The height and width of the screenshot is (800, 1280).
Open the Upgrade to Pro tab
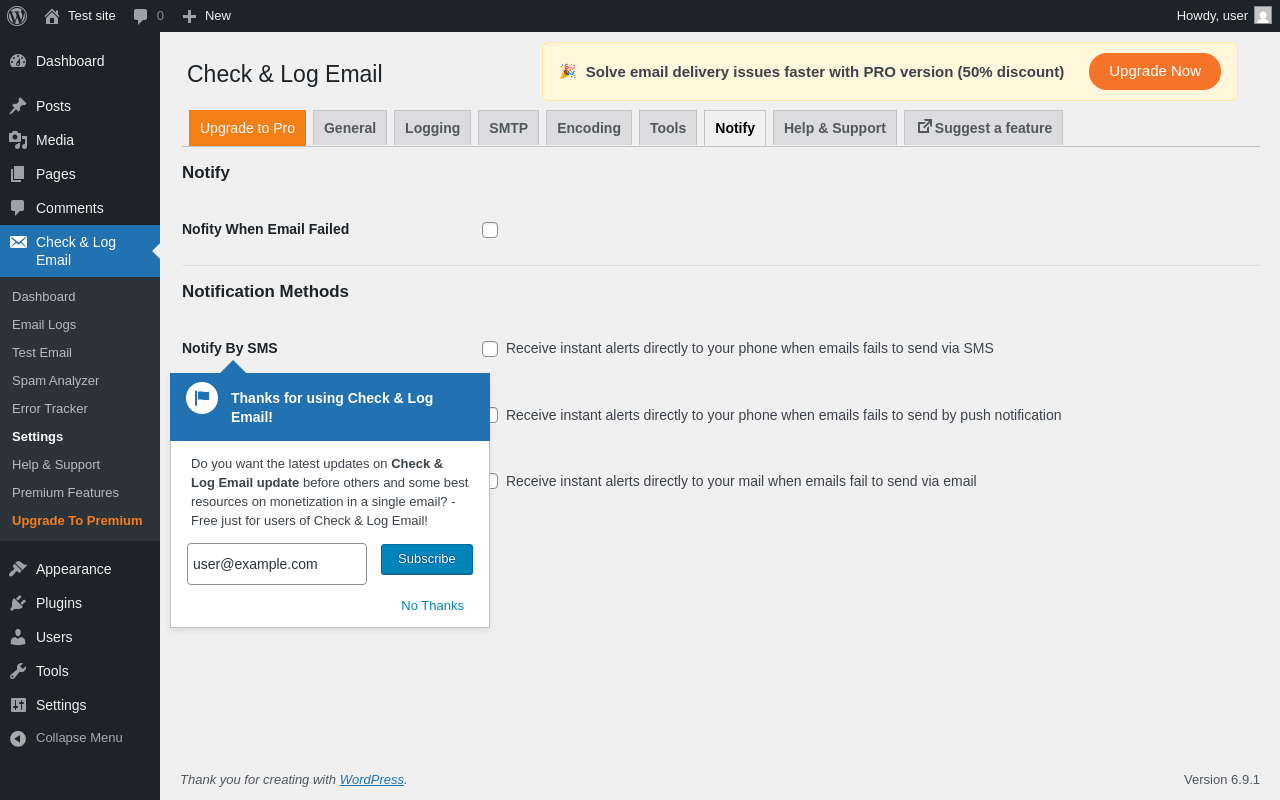247,128
